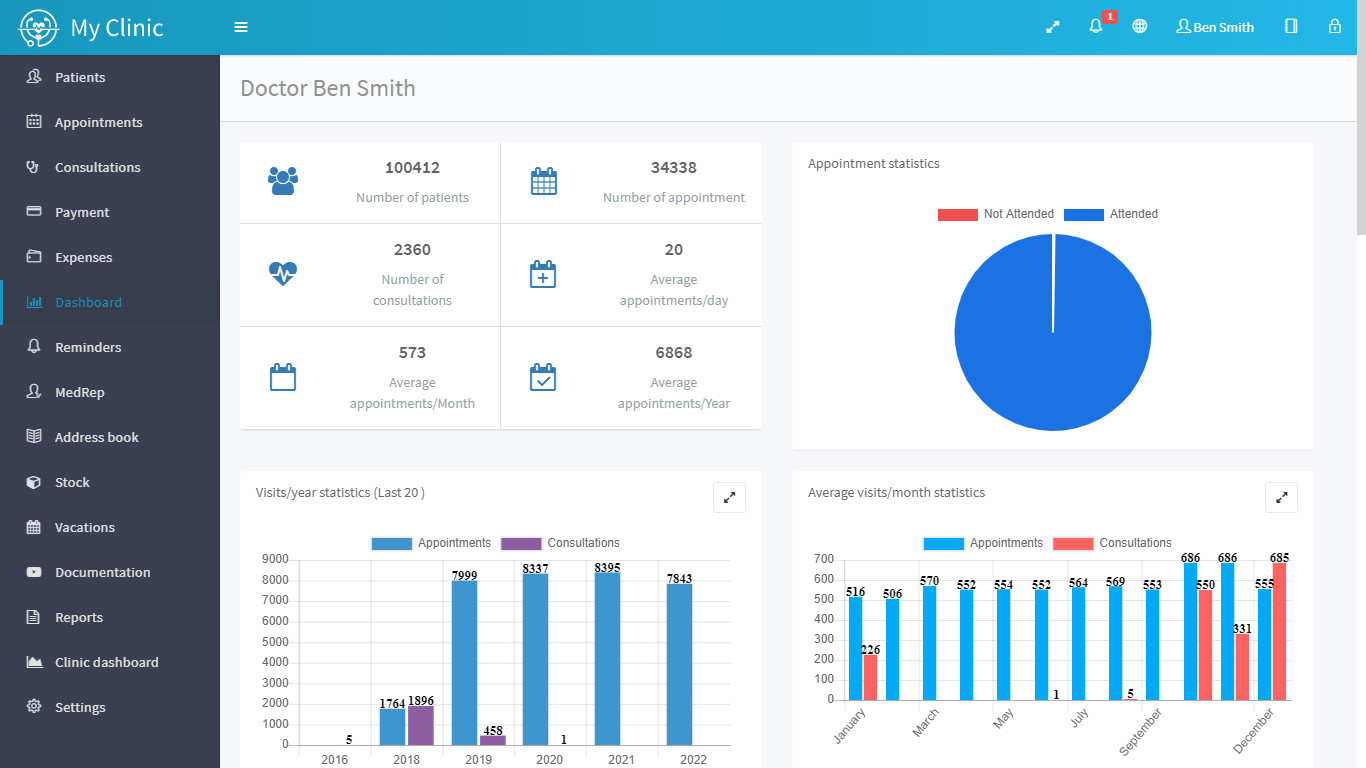Screen dimensions: 1366x768
Task: Toggle Consultations legend in visits/year chart
Action: pyautogui.click(x=560, y=543)
